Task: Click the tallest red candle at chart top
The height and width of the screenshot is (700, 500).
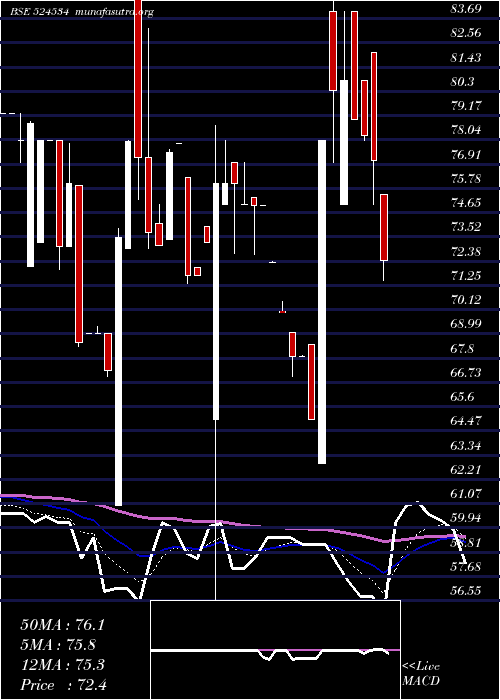Action: (138, 79)
